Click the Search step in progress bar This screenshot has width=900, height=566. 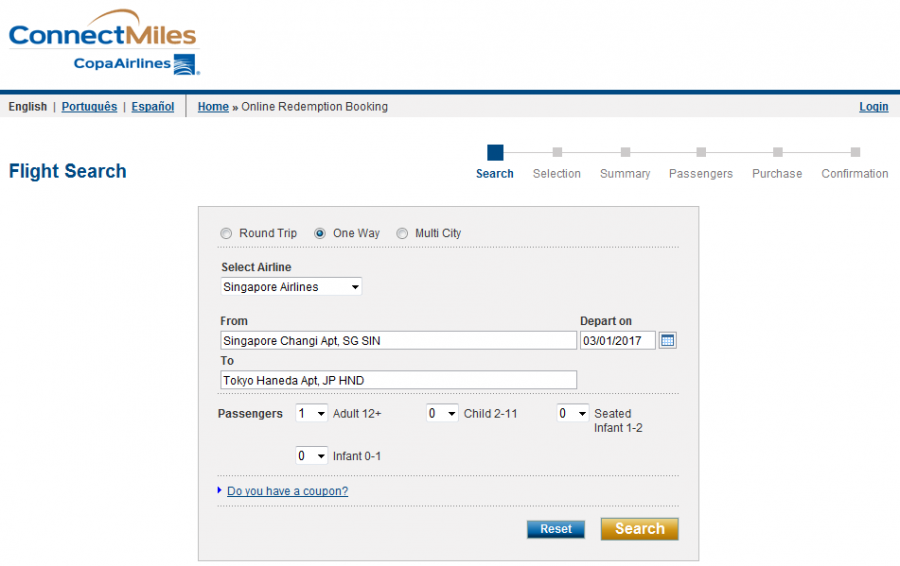point(495,162)
